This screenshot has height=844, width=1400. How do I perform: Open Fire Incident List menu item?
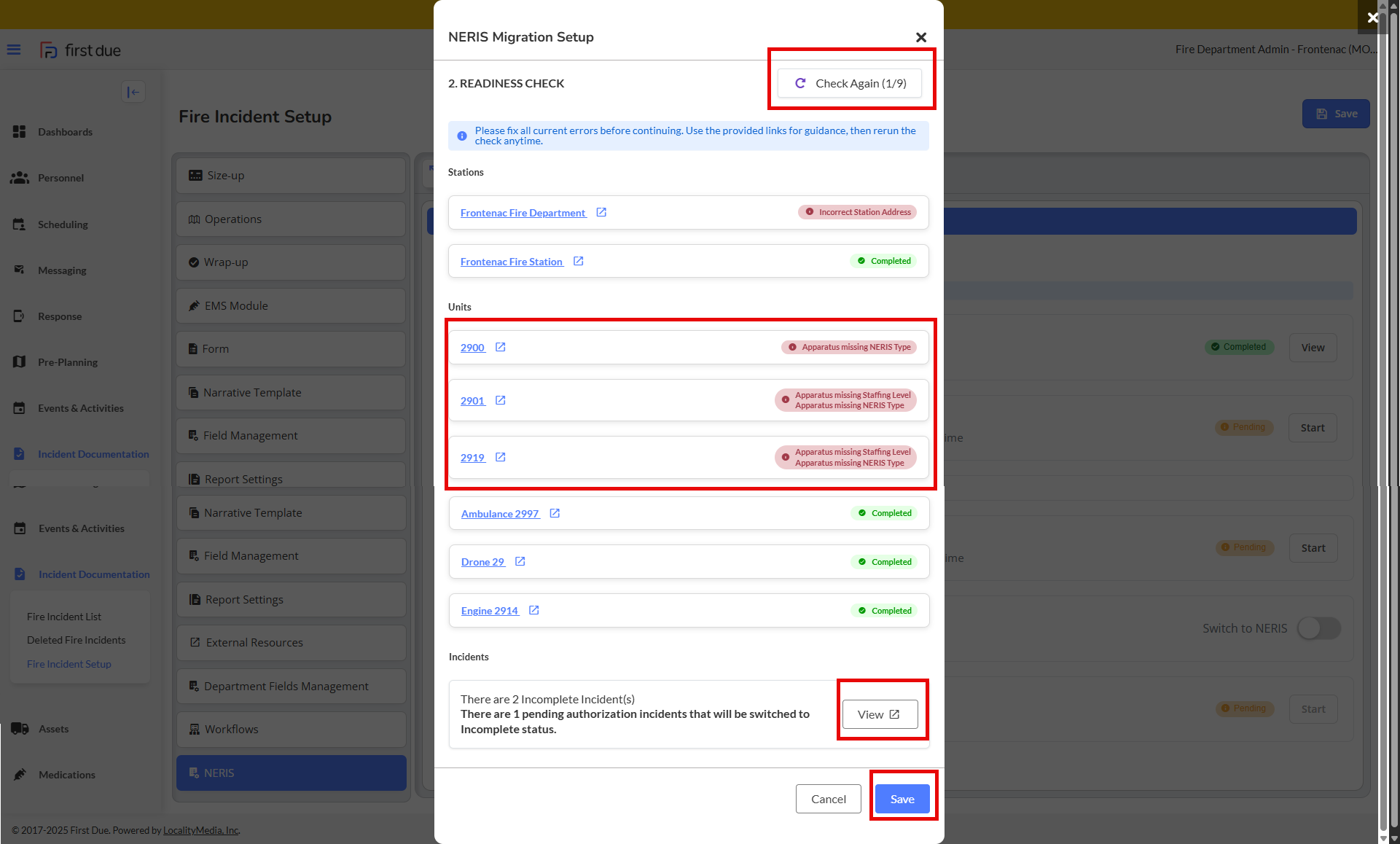point(64,617)
